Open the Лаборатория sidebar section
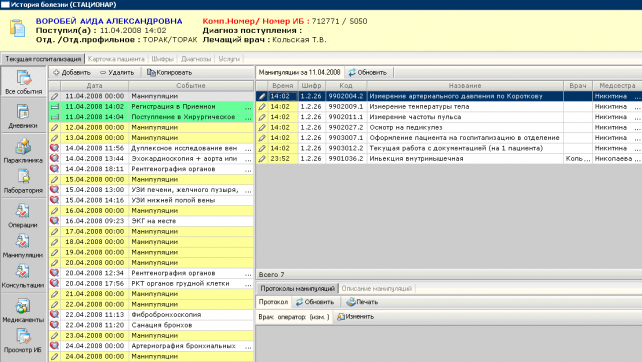 click(x=23, y=181)
